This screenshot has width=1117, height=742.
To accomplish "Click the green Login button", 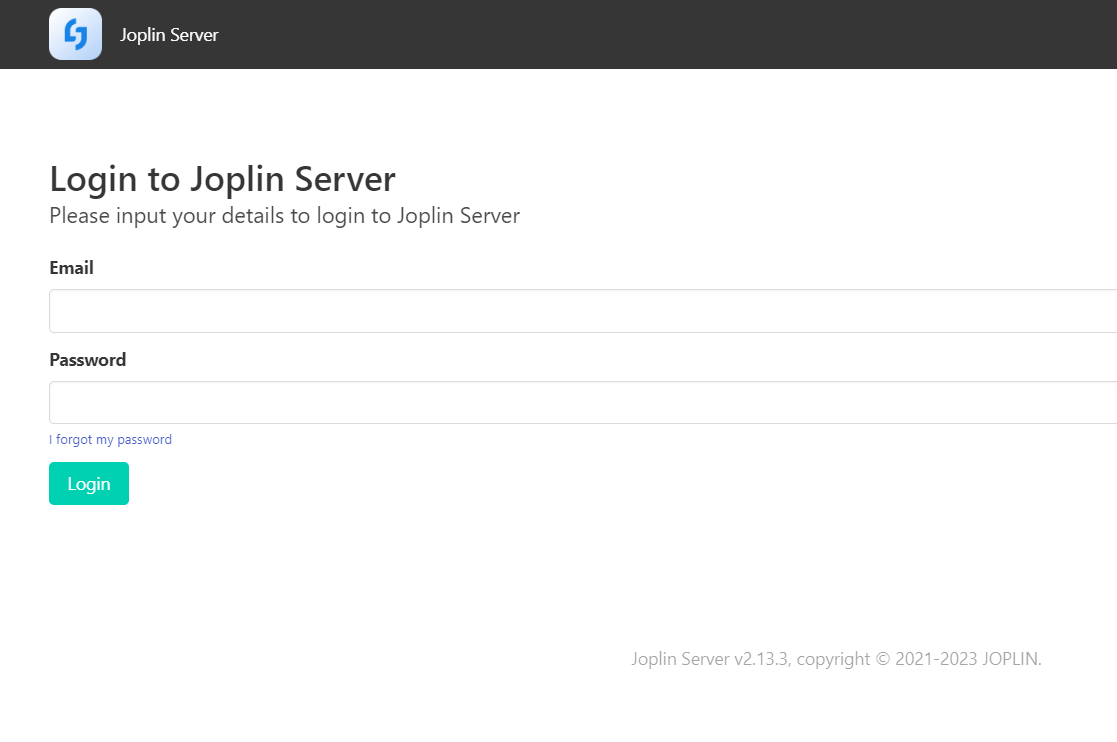I will click(x=89, y=484).
